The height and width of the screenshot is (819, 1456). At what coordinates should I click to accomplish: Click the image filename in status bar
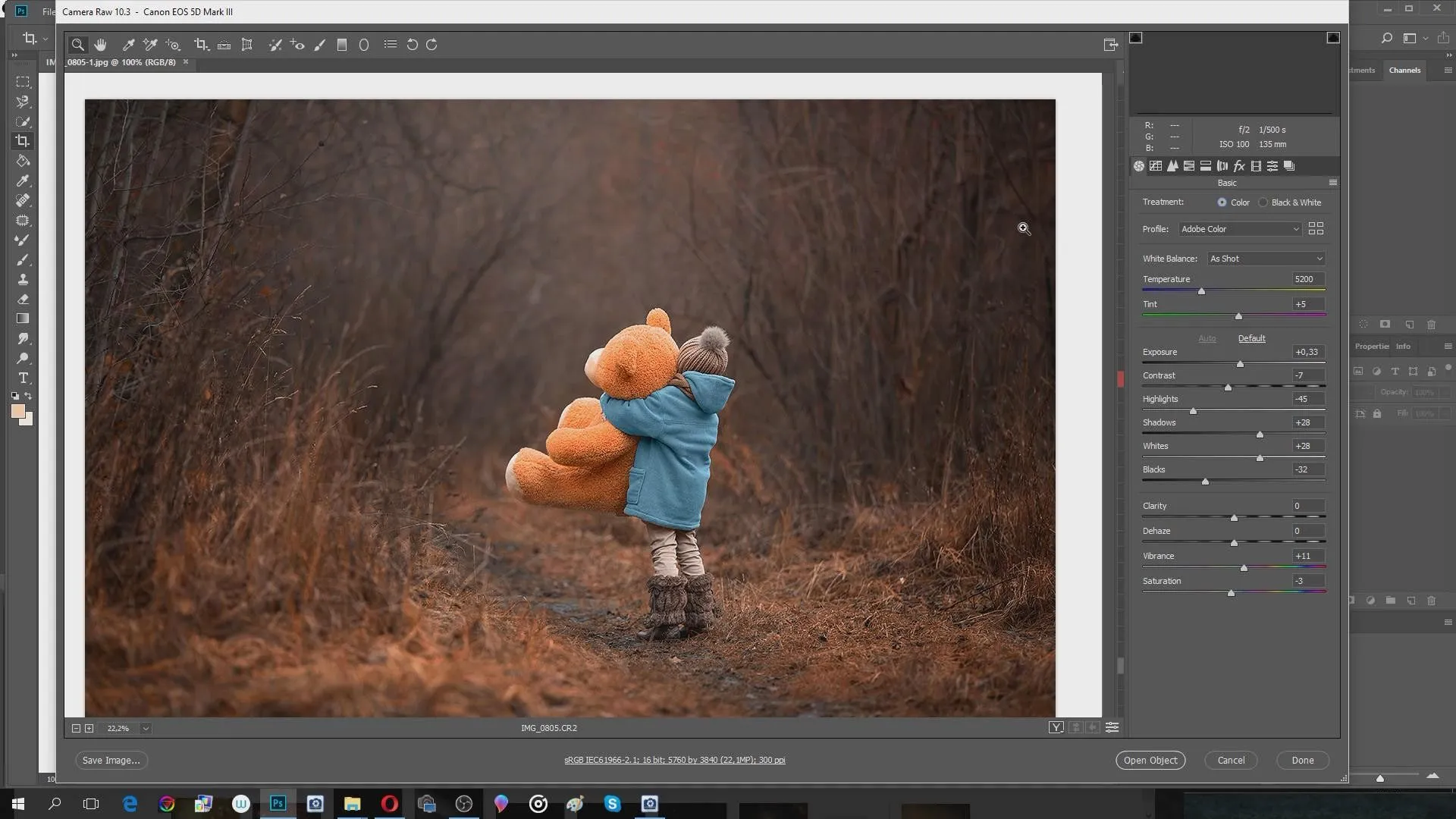coord(549,728)
